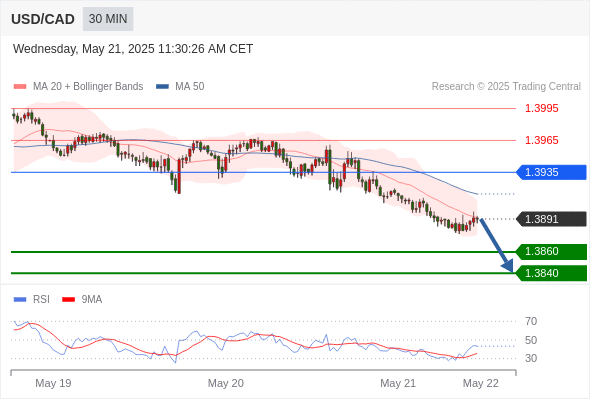Toggle the RSI legend entry

coord(32,300)
